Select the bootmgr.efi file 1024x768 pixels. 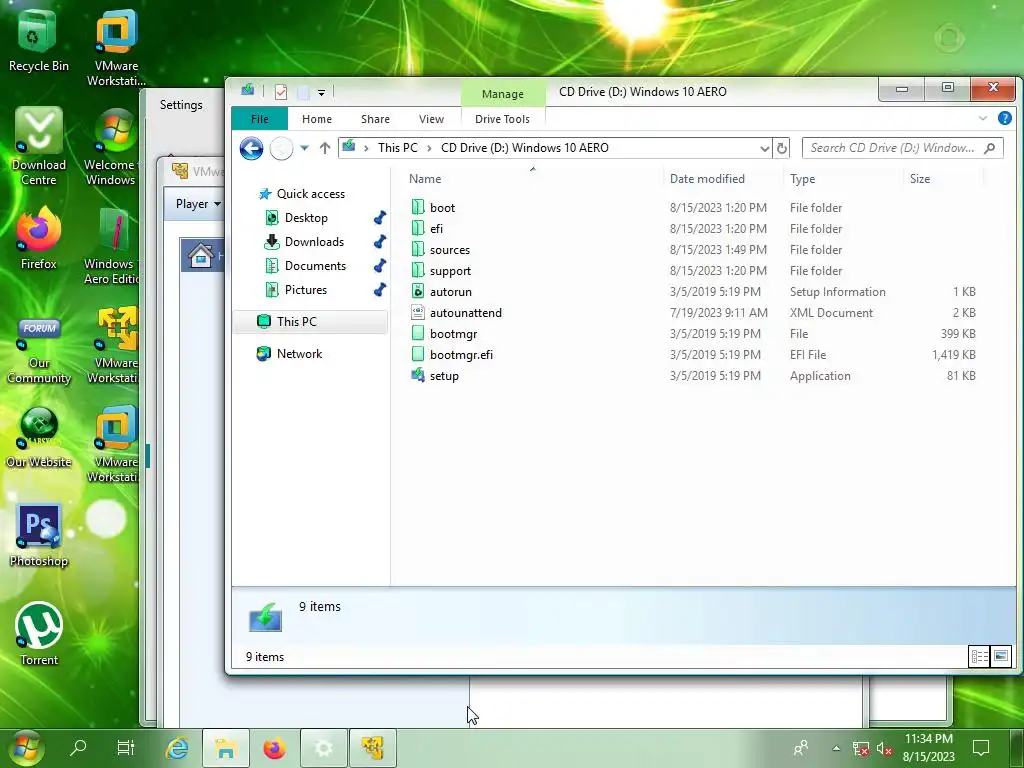click(461, 355)
